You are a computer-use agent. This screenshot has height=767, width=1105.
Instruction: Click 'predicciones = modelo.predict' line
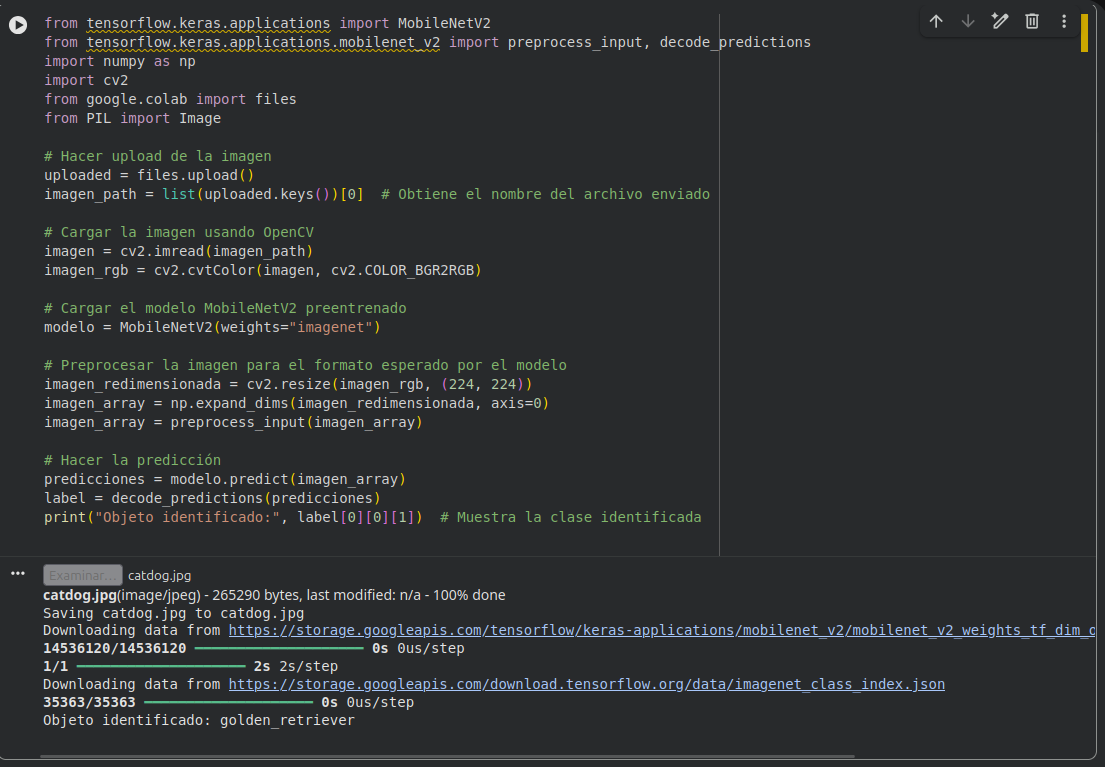point(225,479)
